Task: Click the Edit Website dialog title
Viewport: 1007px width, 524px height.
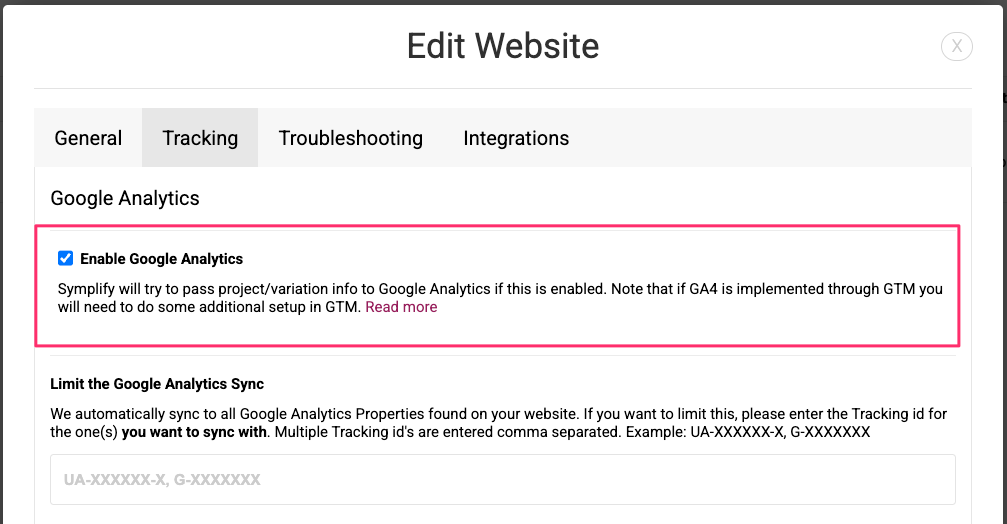Action: click(x=503, y=46)
